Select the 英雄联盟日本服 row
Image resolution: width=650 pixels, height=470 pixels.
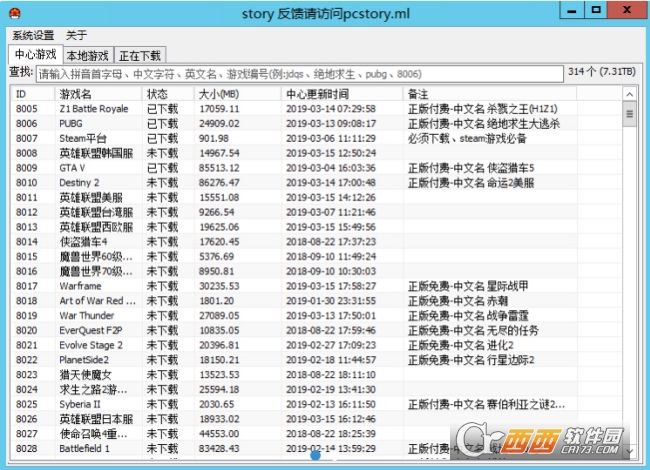coord(316,419)
